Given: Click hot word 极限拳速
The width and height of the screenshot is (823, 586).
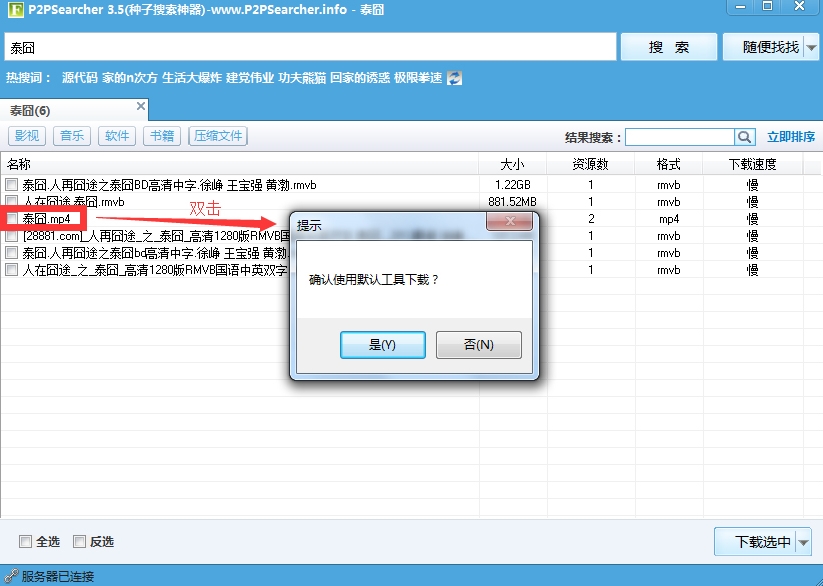Looking at the screenshot, I should click(418, 78).
